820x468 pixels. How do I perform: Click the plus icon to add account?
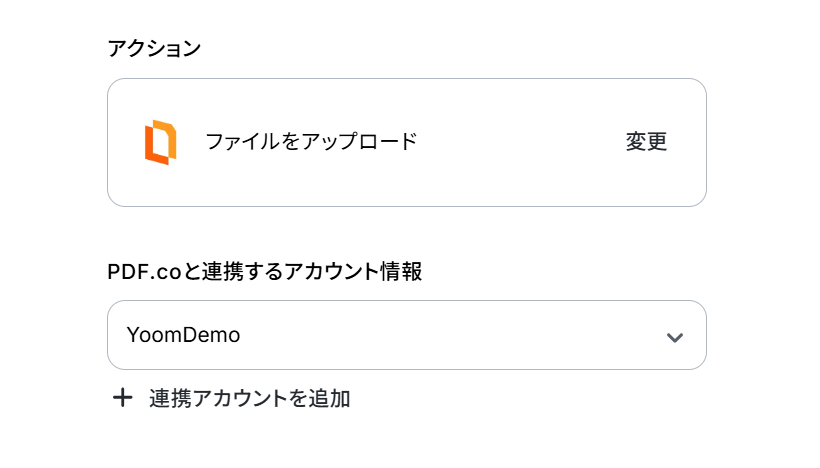[122, 398]
